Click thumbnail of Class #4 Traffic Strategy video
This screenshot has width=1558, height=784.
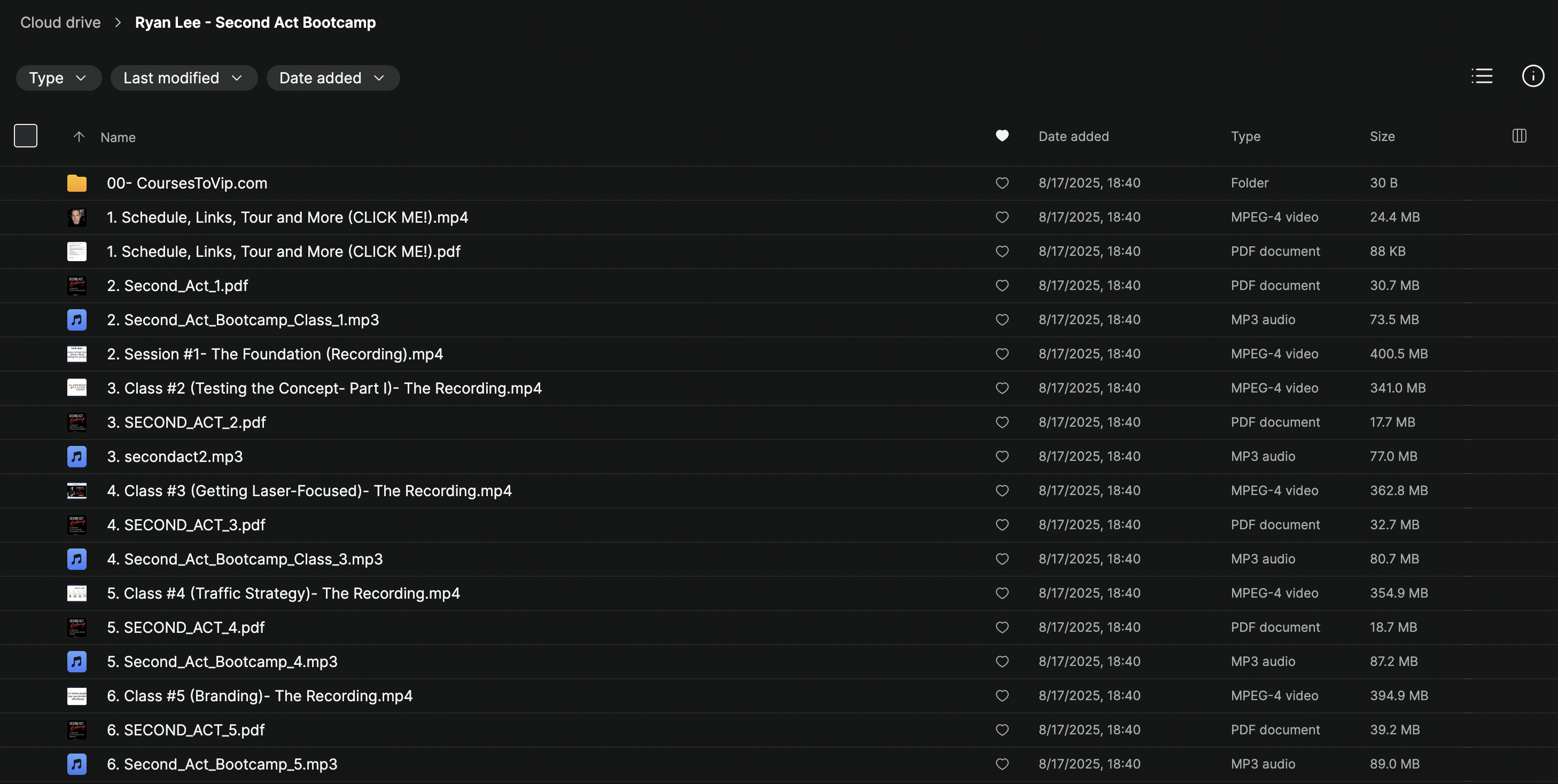tap(77, 593)
